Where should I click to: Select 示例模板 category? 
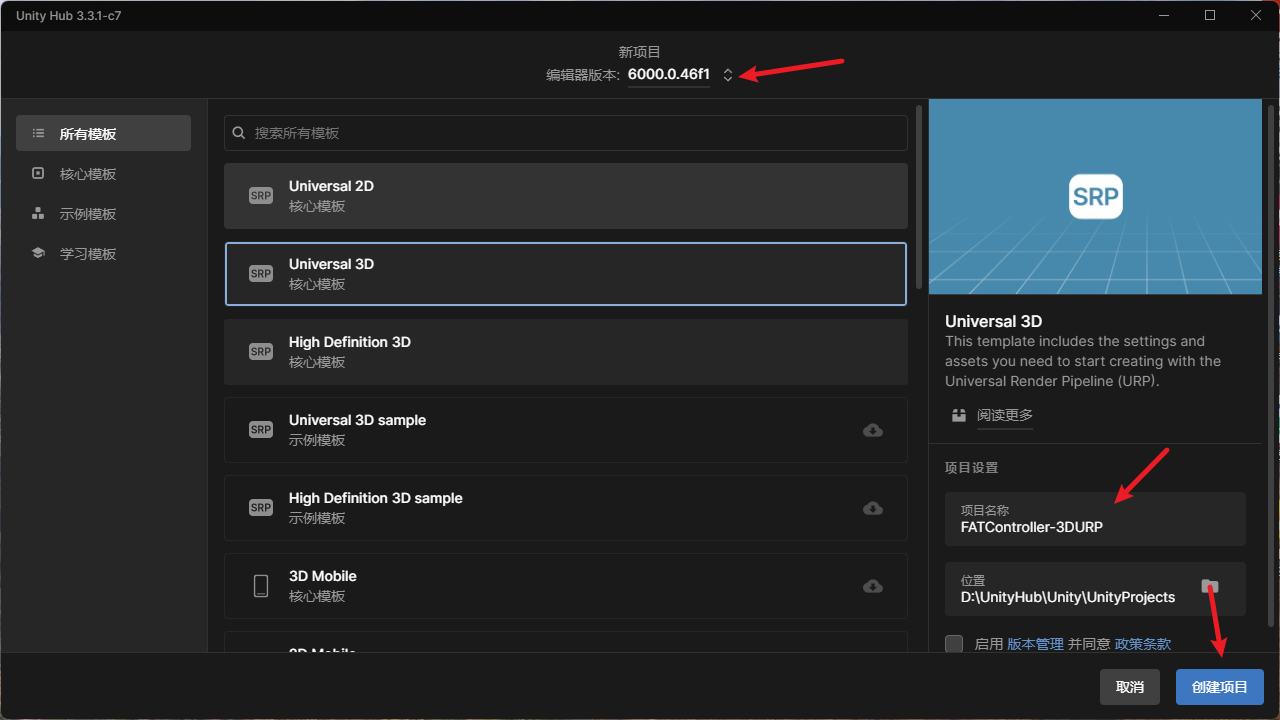[103, 213]
